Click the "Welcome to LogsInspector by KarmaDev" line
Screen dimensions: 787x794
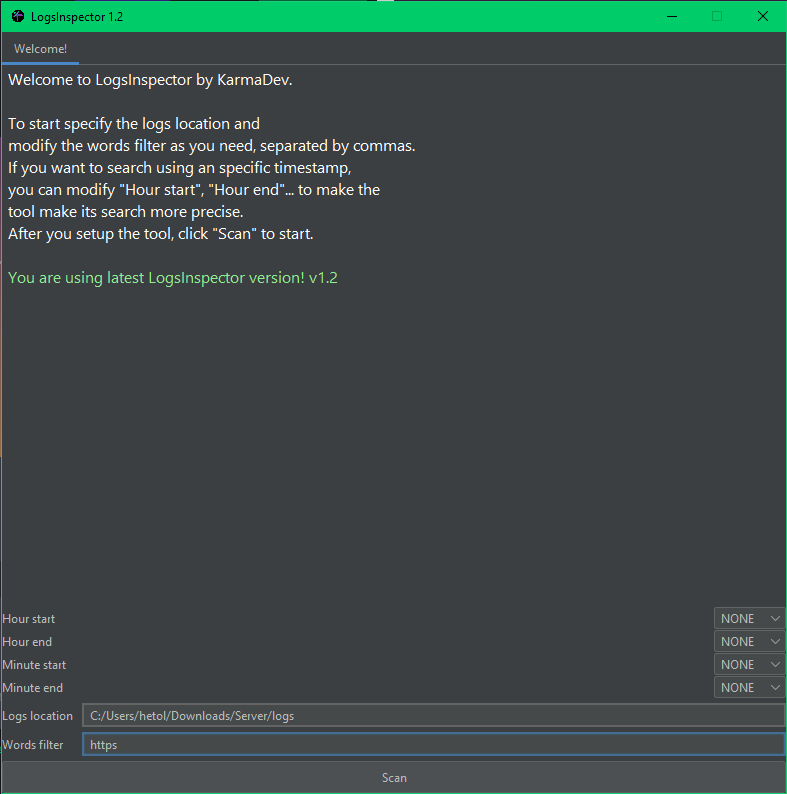click(150, 80)
